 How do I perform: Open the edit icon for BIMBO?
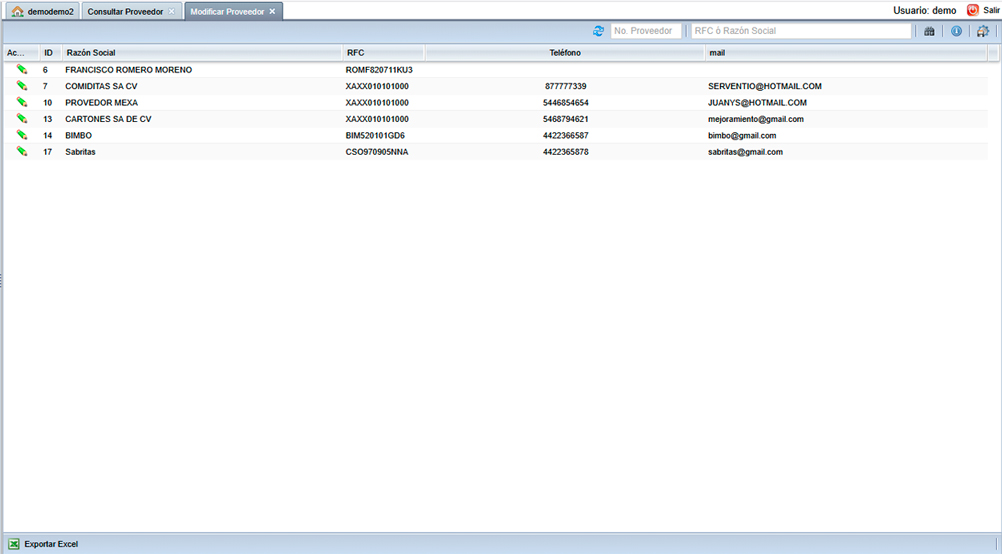tap(21, 135)
